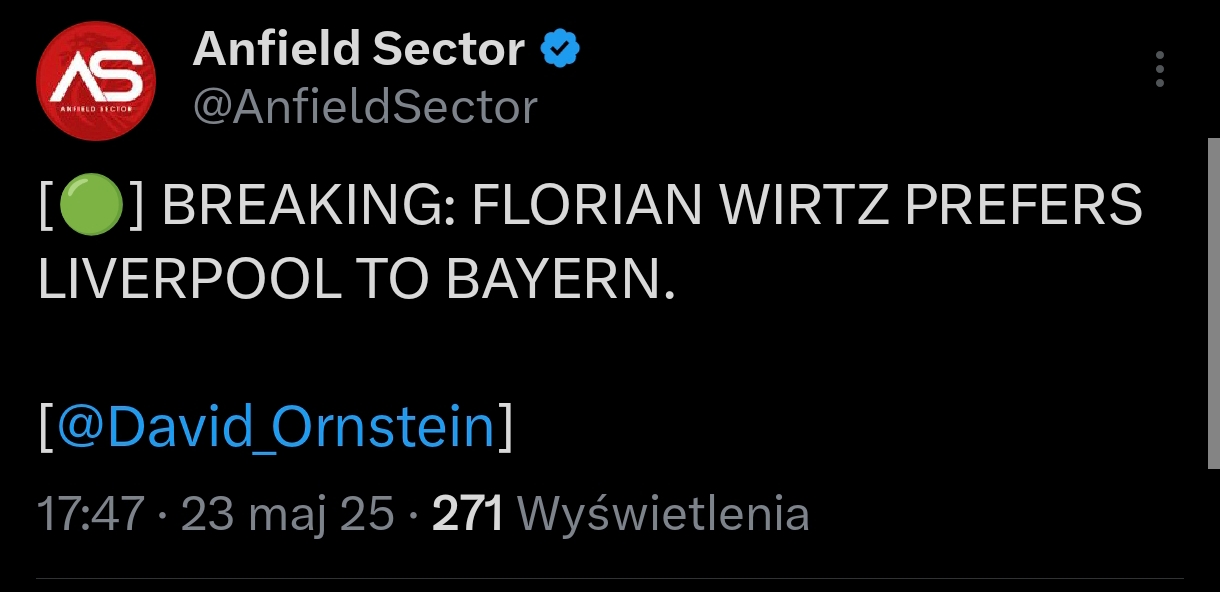Screen dimensions: 1220x592
Task: Click the 271 view count number
Action: click(466, 514)
